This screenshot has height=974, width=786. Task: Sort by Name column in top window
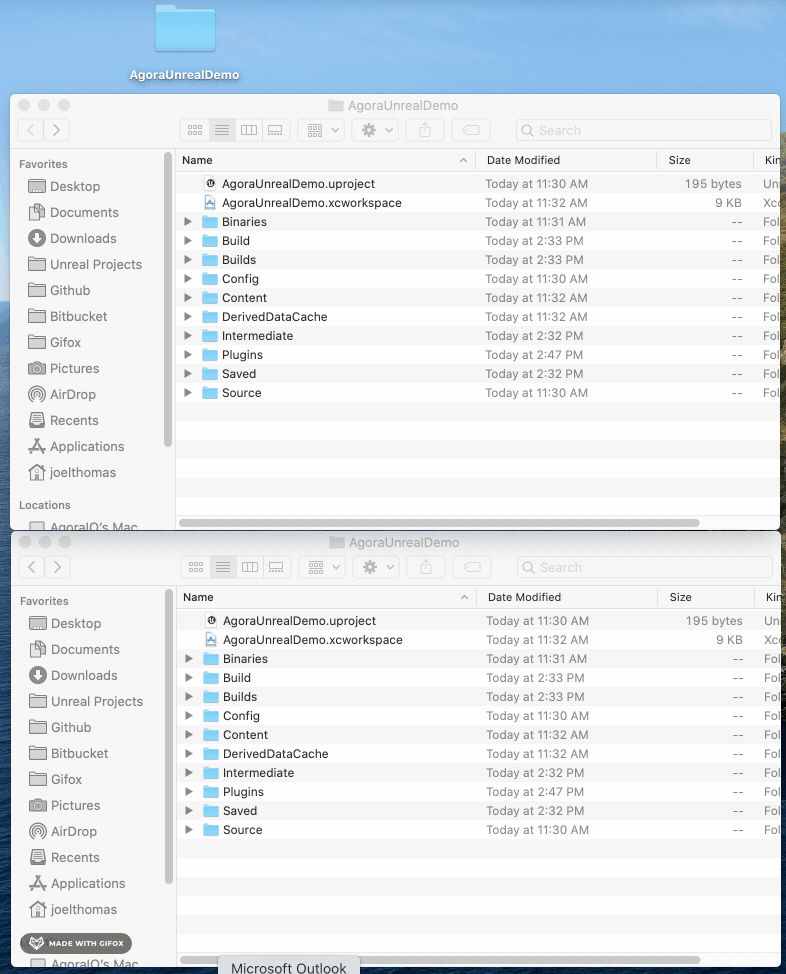click(326, 160)
